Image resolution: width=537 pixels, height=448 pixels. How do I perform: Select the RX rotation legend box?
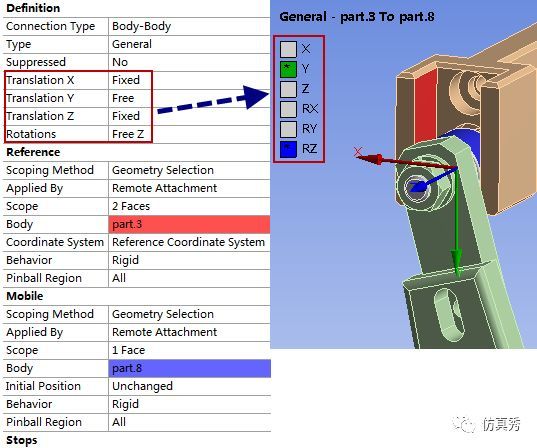[x=288, y=109]
